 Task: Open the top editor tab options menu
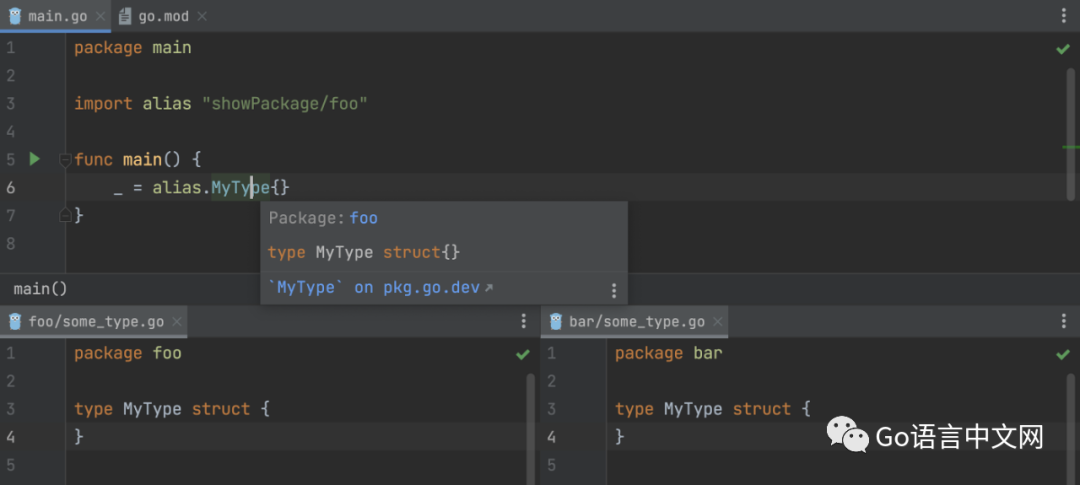tap(1063, 16)
